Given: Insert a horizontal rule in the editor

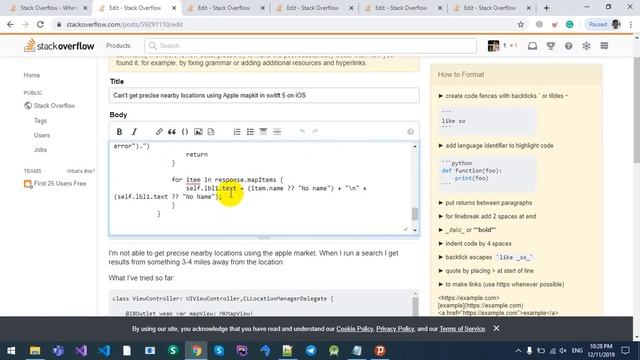Looking at the screenshot, I should (x=277, y=131).
